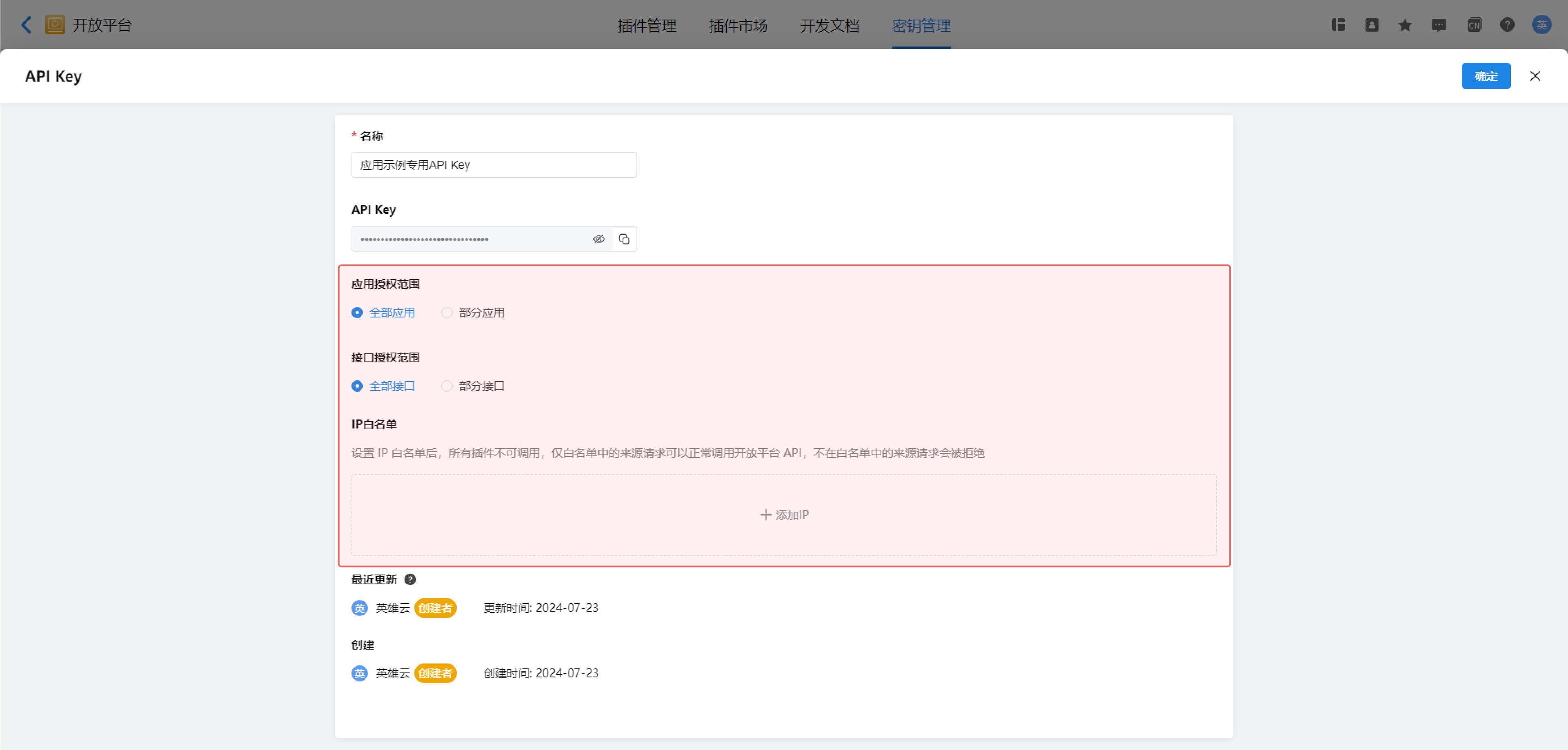Open the 开发文档 tab
The width and height of the screenshot is (1568, 750).
[x=830, y=26]
